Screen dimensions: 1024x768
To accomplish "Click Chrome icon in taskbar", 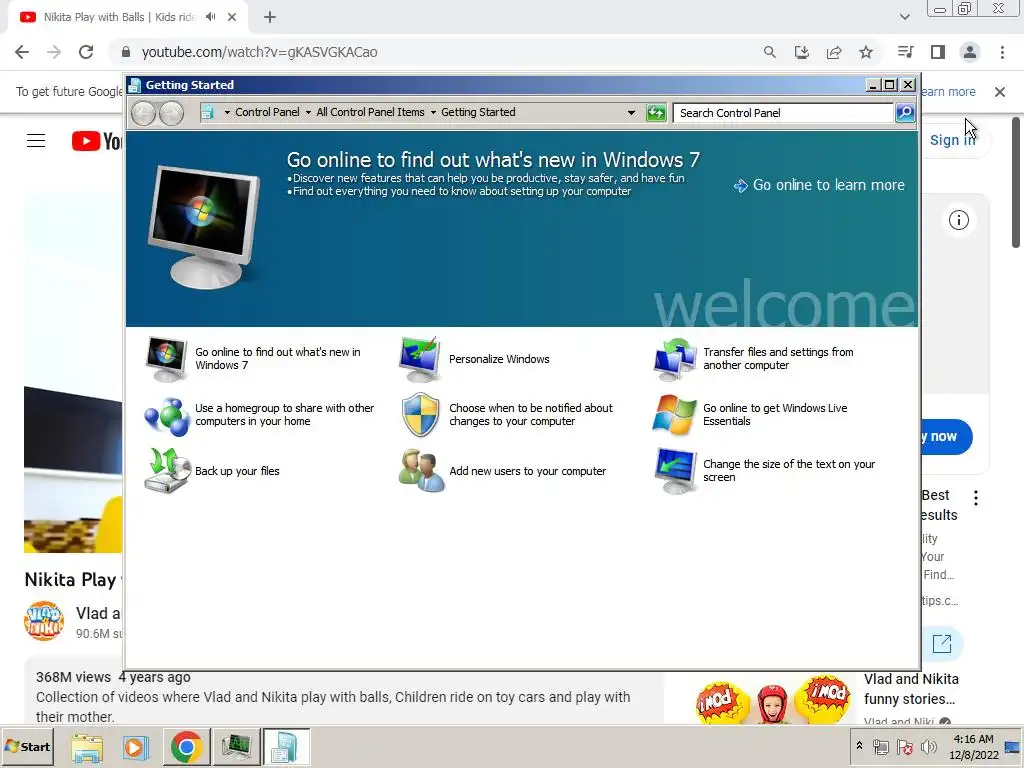I will pyautogui.click(x=186, y=746).
